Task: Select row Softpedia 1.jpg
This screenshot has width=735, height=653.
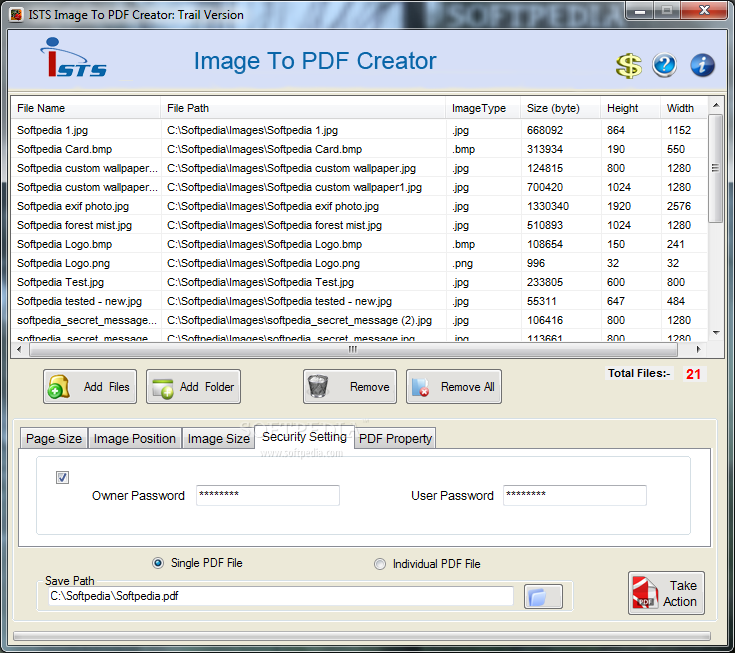Action: (x=359, y=130)
